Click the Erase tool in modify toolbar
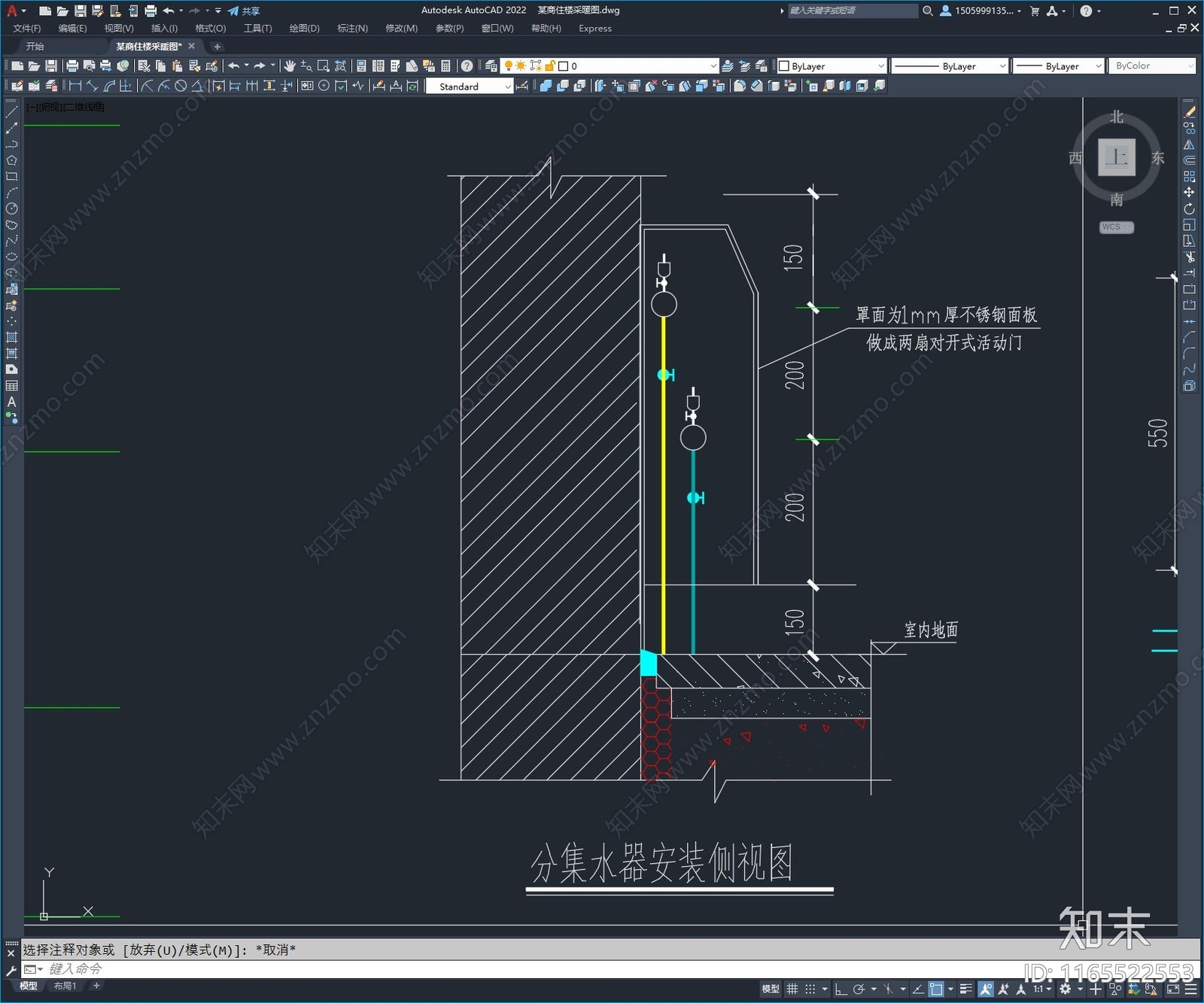1204x1003 pixels. 1190,112
